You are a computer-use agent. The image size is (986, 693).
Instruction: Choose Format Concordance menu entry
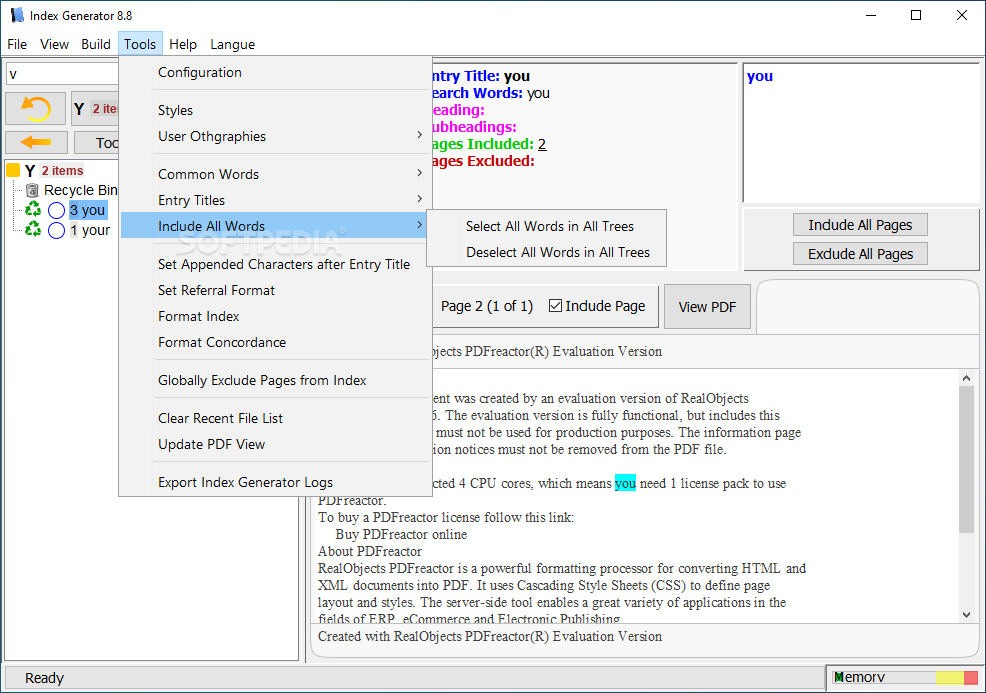pyautogui.click(x=275, y=342)
